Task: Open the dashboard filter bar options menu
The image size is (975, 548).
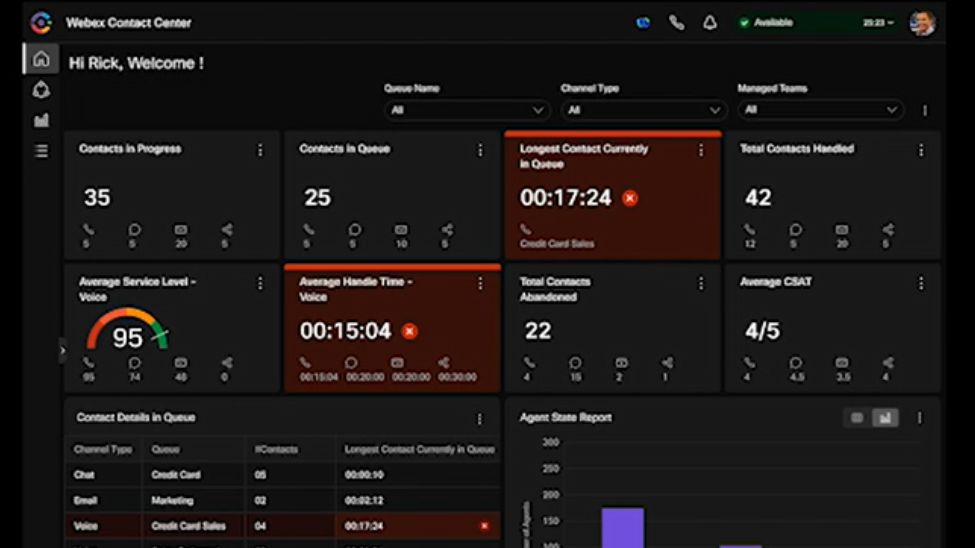Action: click(925, 110)
